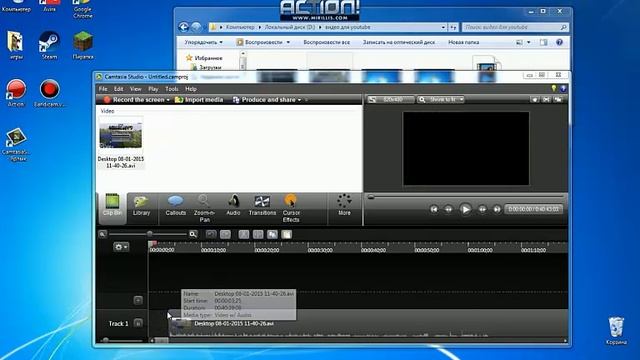
Task: Open Google Chrome desktop shortcut
Action: 83,9
